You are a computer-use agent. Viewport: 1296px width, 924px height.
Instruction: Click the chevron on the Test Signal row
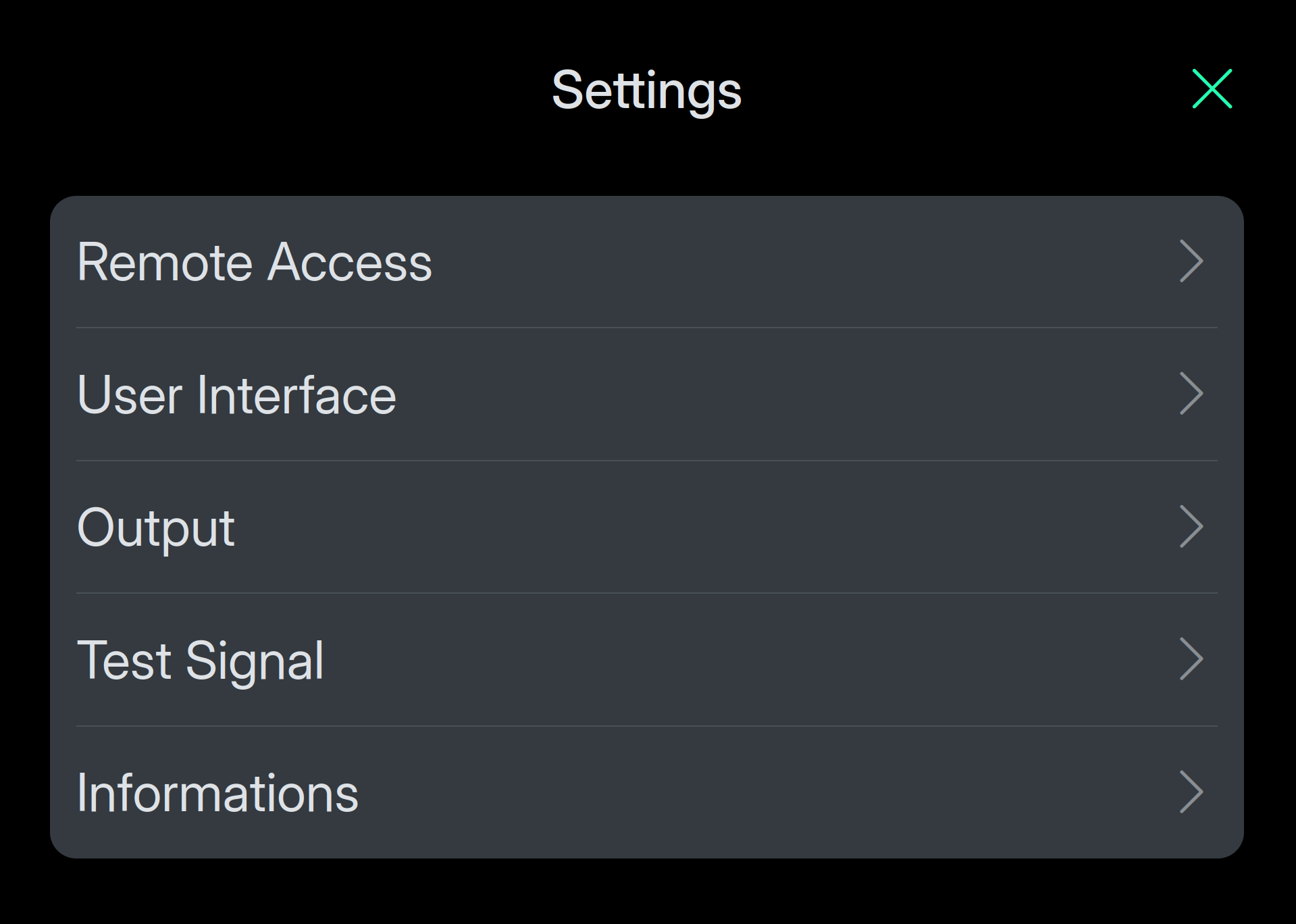pos(1191,659)
